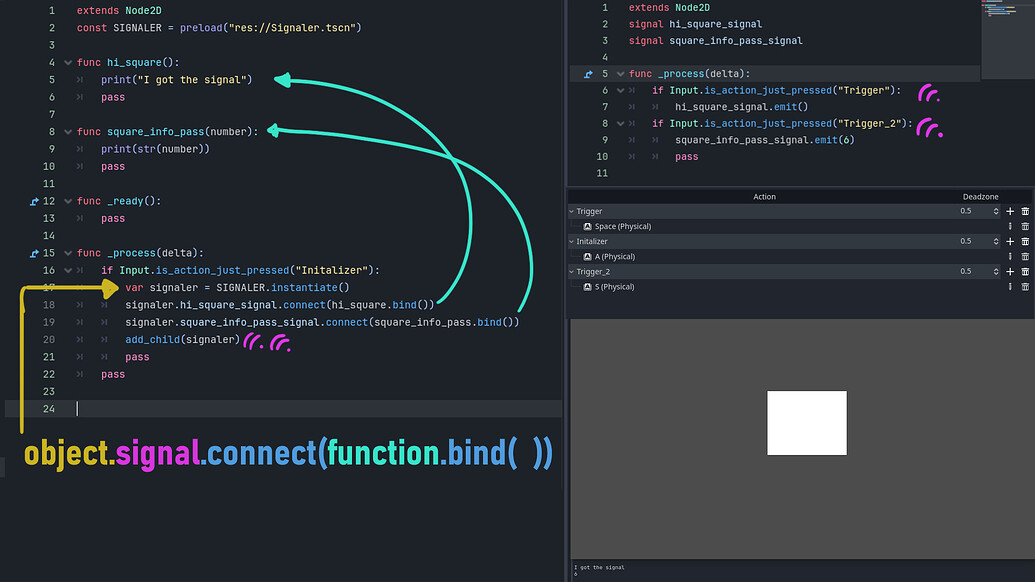The image size is (1035, 582).
Task: Add another event to the Trigger_2 action
Action: coord(1009,271)
